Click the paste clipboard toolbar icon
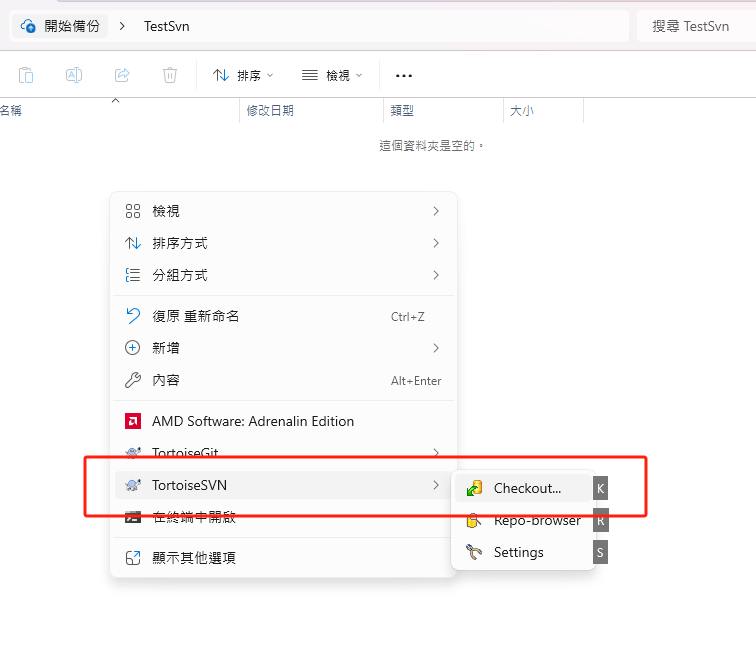The height and width of the screenshot is (648, 756). click(26, 75)
